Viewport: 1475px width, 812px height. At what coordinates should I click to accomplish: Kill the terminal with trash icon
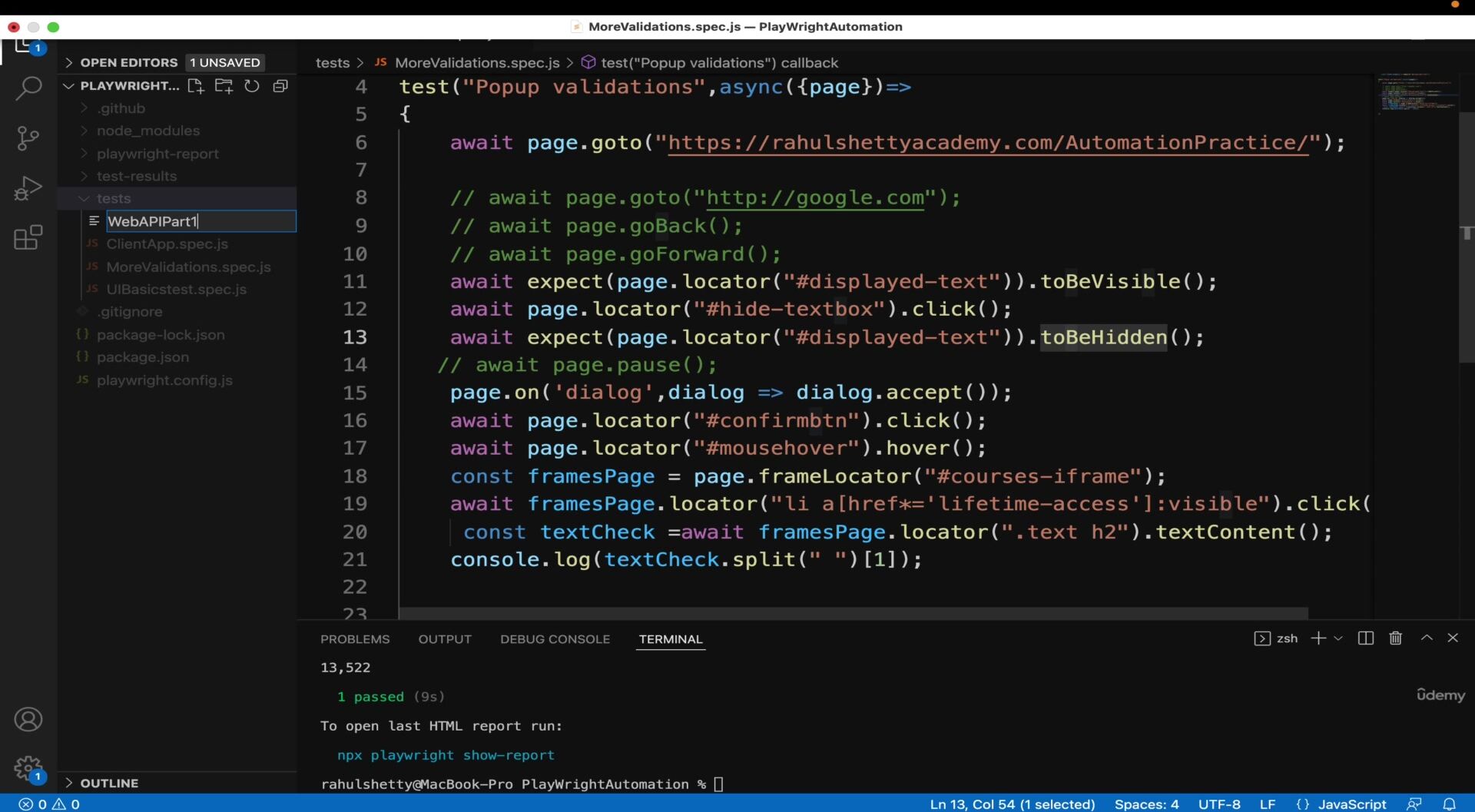[x=1396, y=638]
